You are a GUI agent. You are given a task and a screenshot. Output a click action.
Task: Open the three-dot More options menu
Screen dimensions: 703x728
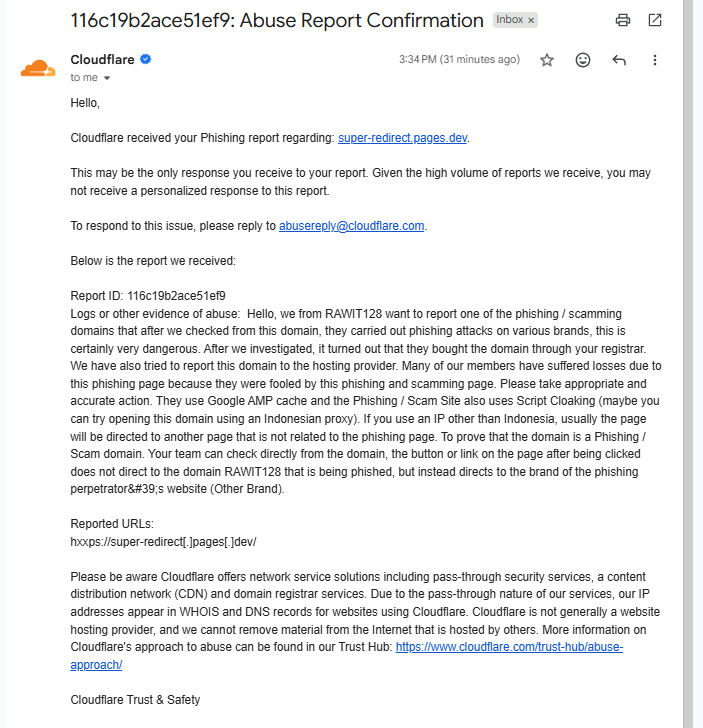pyautogui.click(x=655, y=60)
